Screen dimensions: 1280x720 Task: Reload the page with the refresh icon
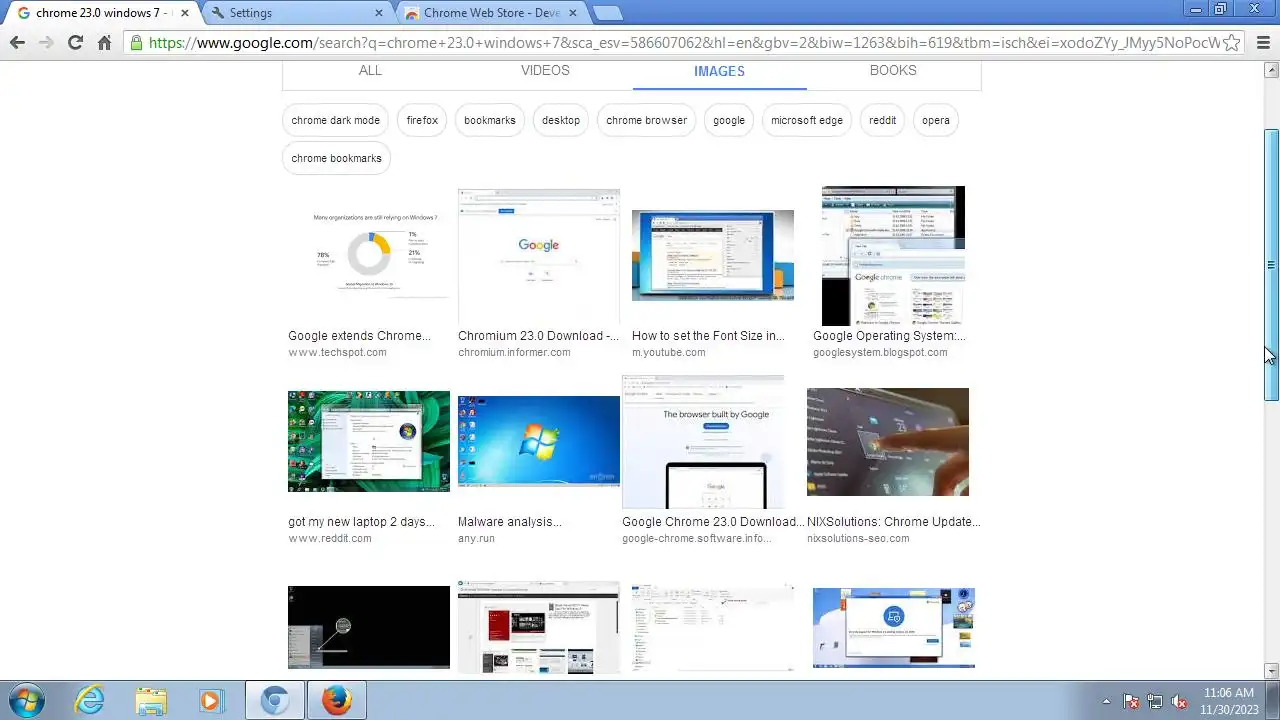pyautogui.click(x=75, y=43)
